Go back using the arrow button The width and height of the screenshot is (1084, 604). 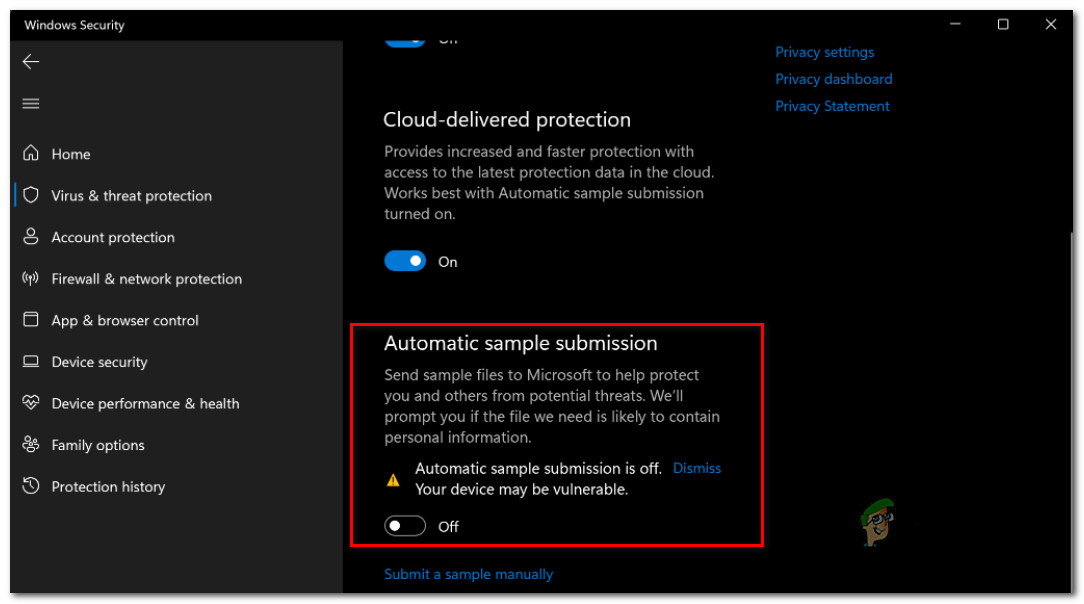[30, 61]
